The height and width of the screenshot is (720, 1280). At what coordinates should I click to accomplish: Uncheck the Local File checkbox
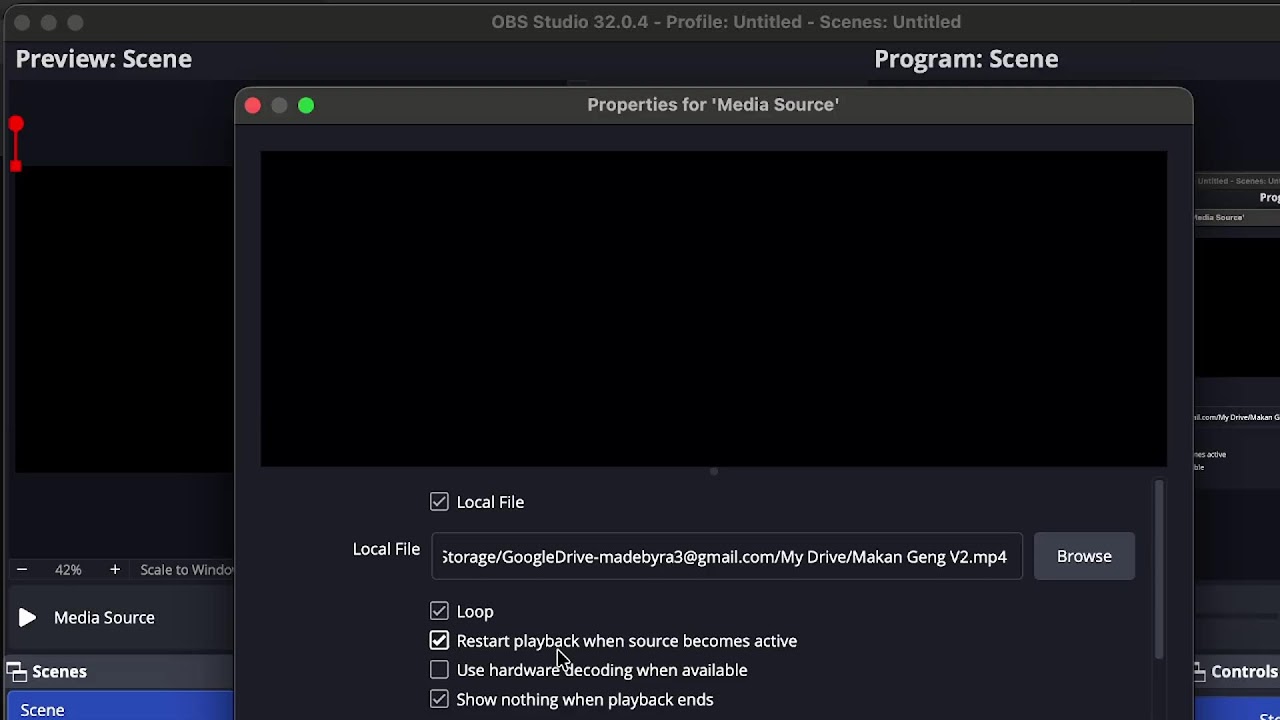click(439, 502)
